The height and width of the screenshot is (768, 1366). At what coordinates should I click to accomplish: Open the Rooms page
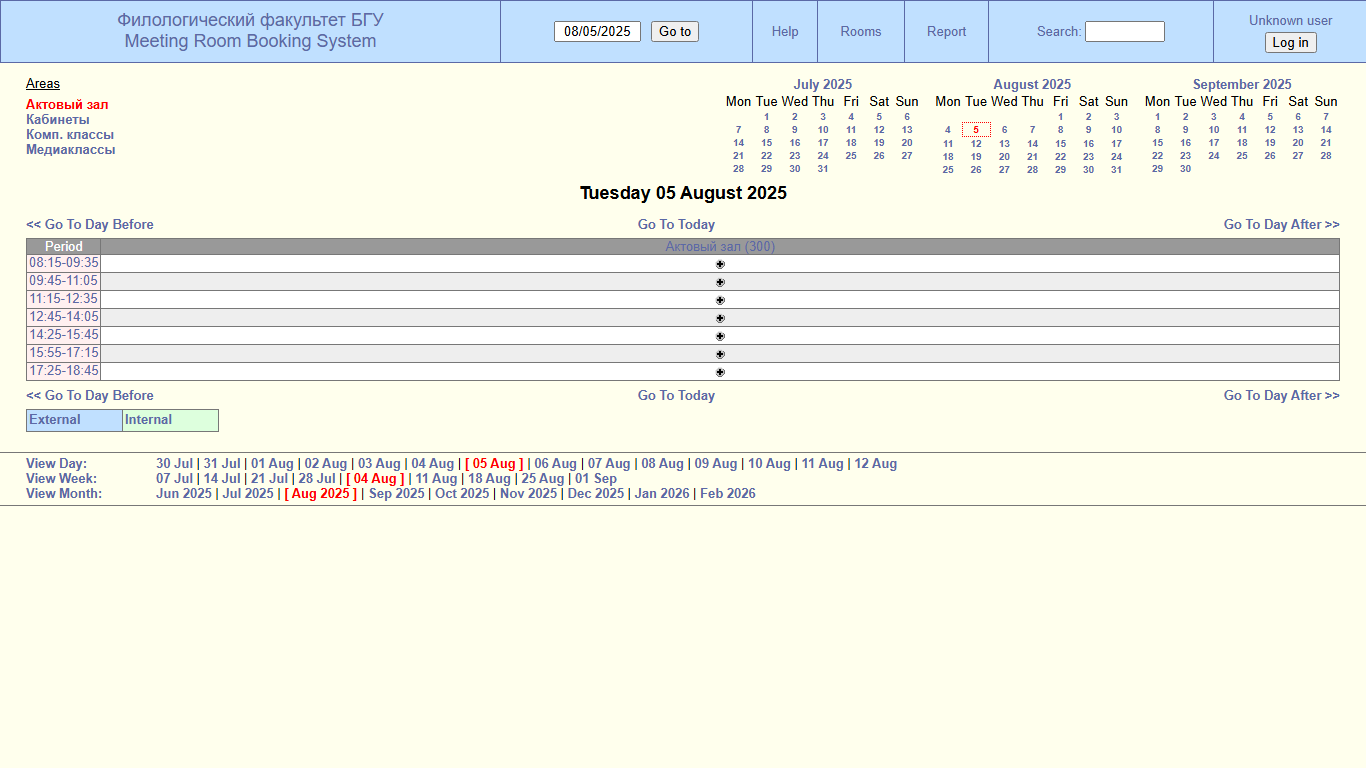[861, 32]
